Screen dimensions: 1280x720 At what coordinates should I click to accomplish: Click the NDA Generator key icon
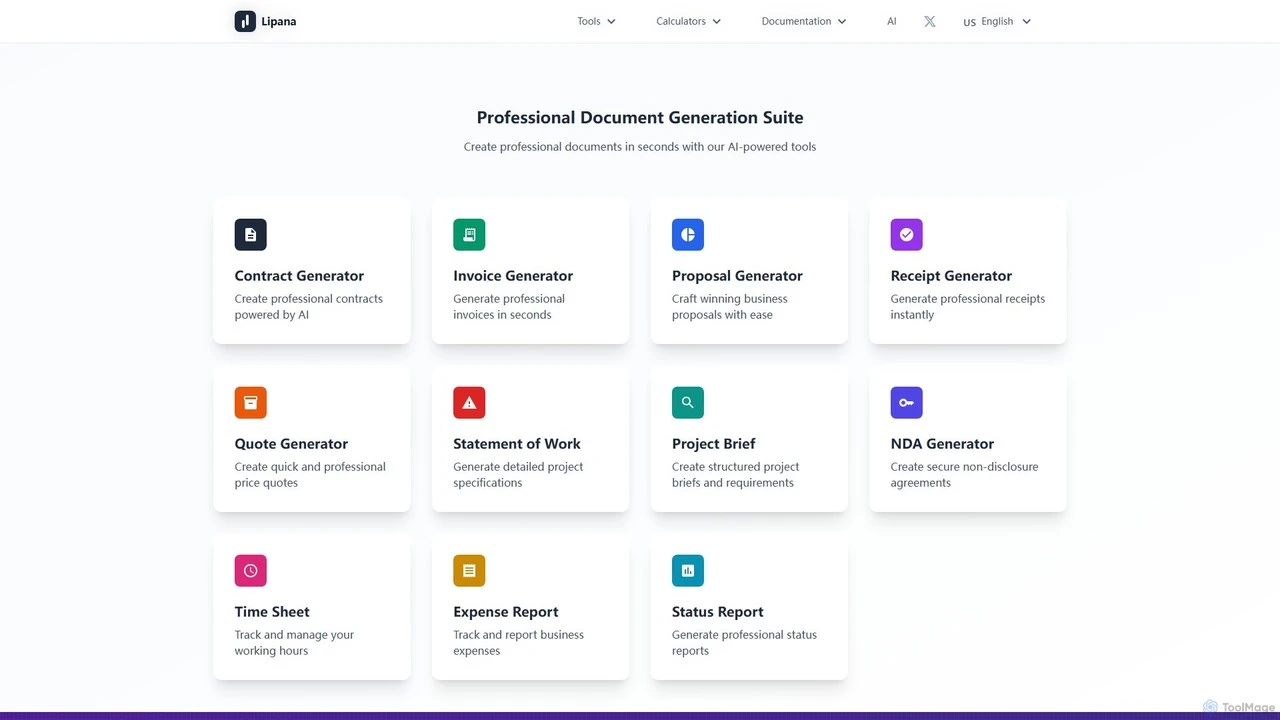point(907,403)
